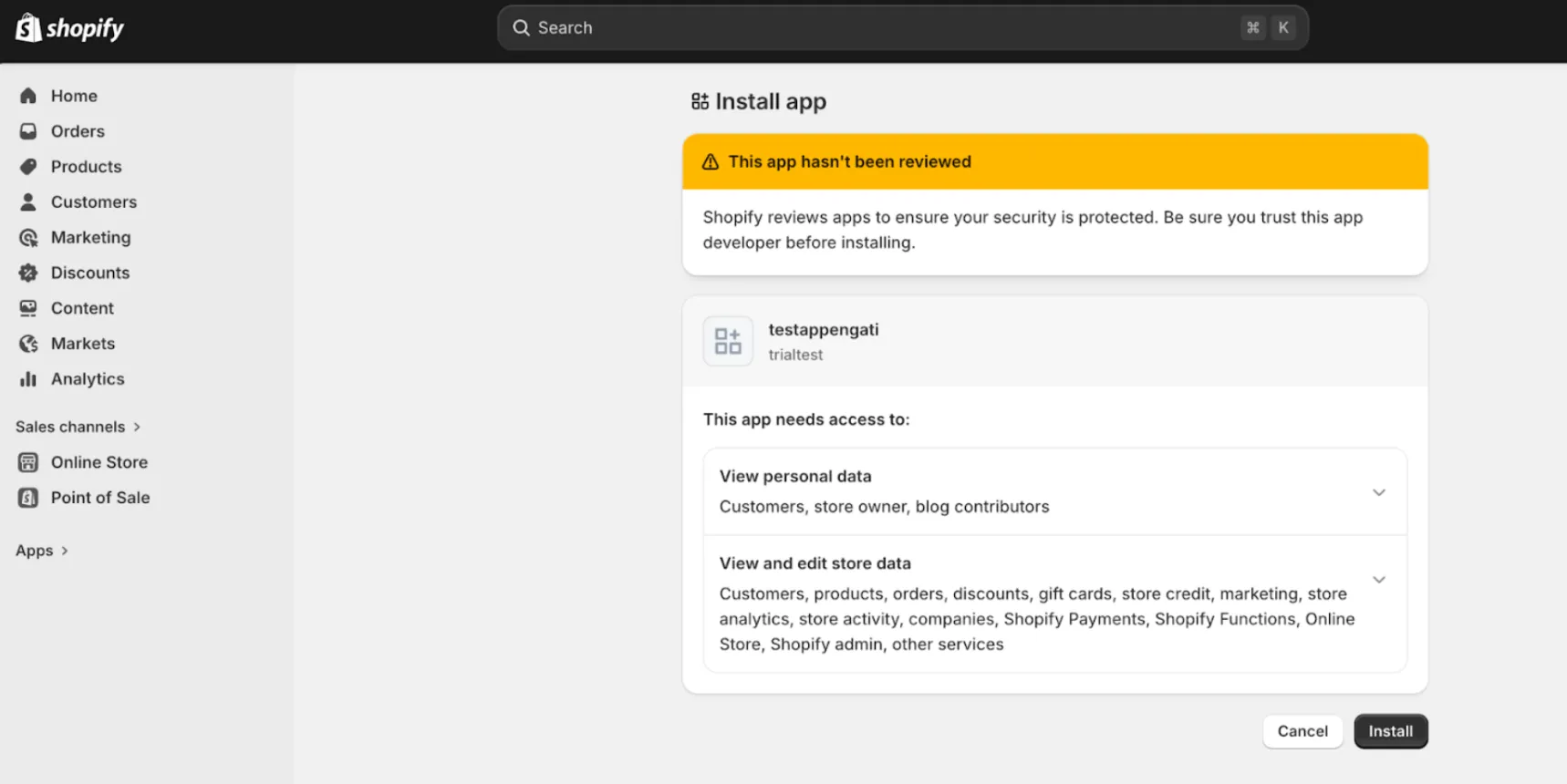Click the Shopify logo
The height and width of the screenshot is (784, 1567).
[69, 28]
